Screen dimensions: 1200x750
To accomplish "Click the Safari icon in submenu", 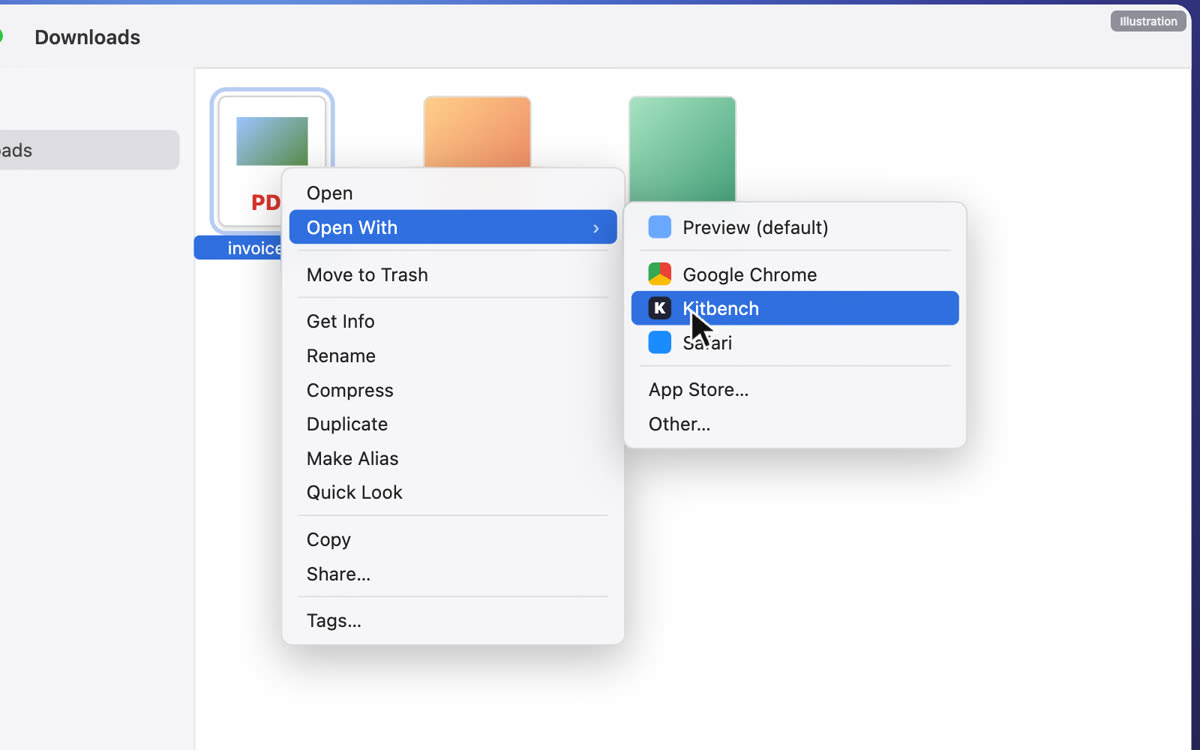I will 660,343.
